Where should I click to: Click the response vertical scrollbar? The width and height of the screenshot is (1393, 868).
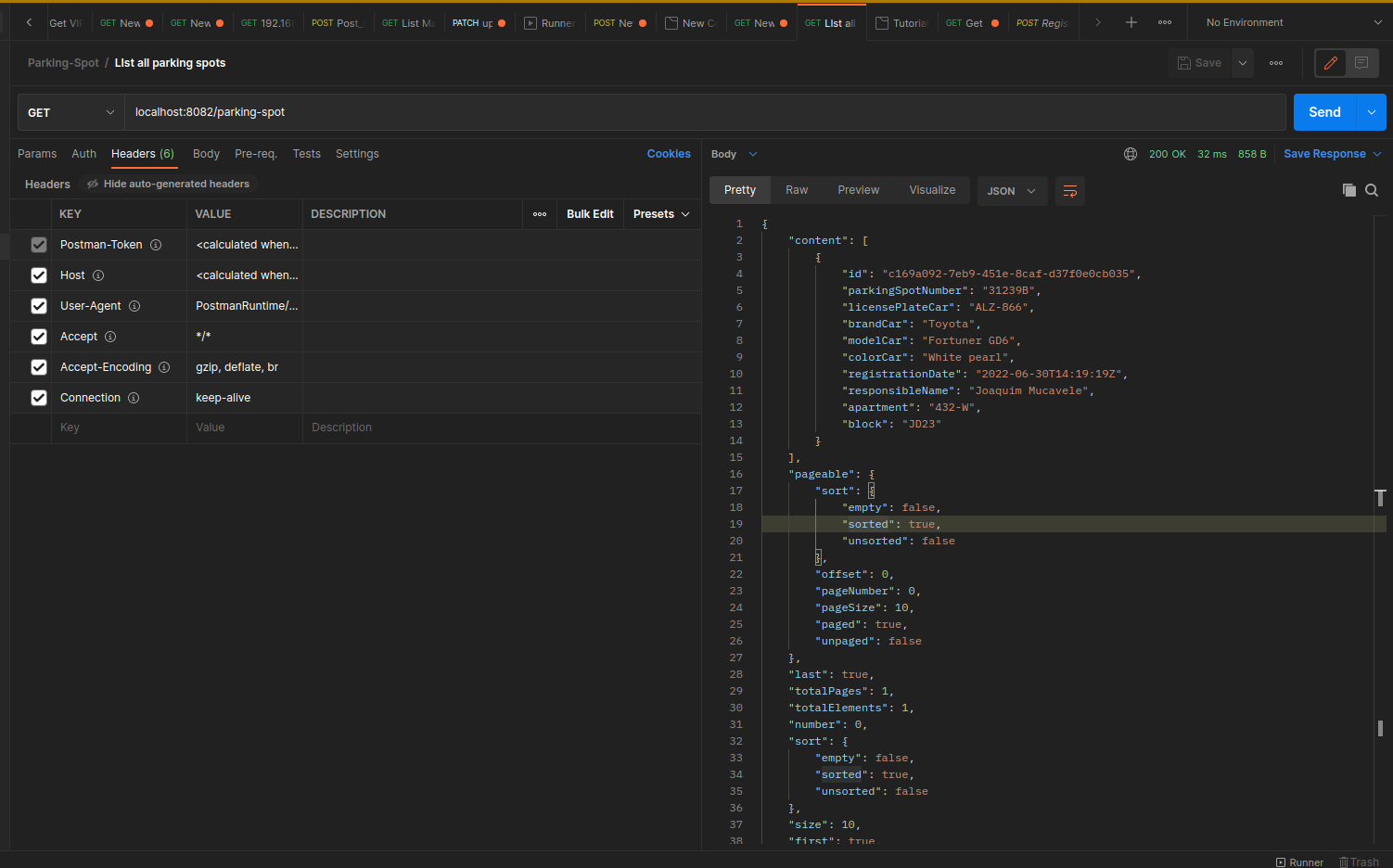point(1381,529)
